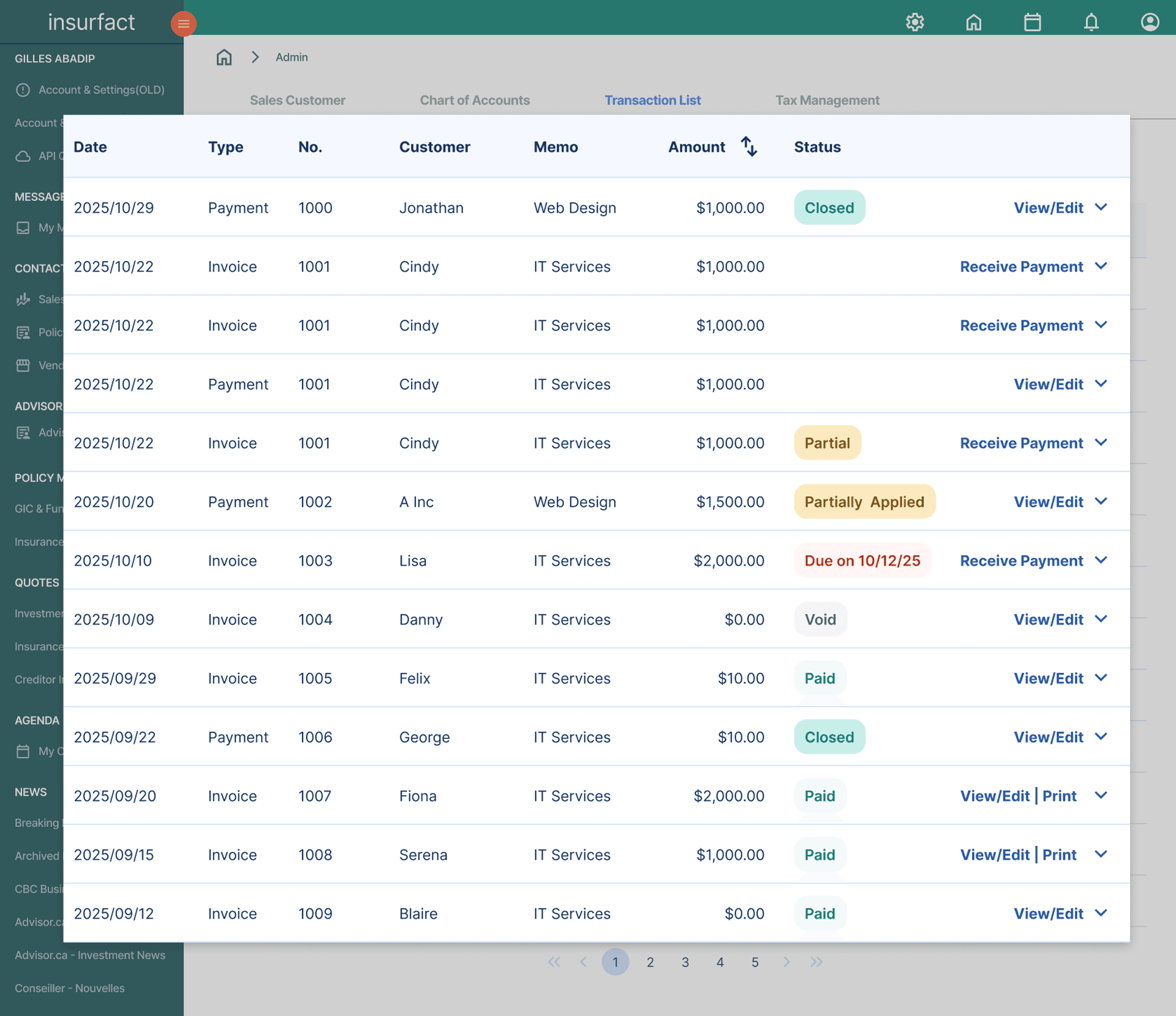Open Advisor.ca - Investment News sidebar link
Screen dimensions: 1176x1016
pyautogui.click(x=90, y=955)
